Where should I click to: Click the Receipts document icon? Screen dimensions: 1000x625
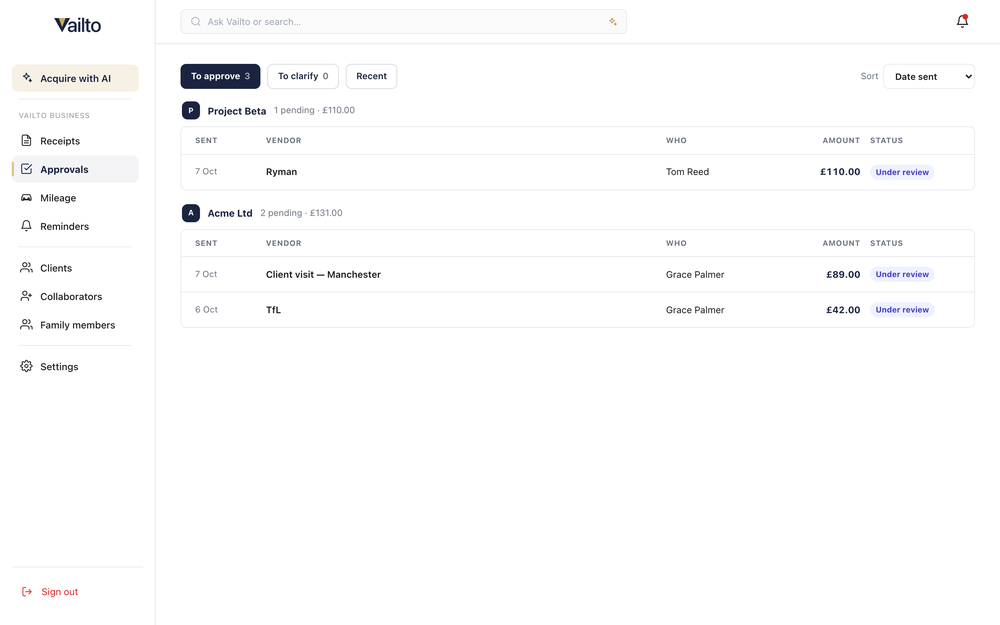pyautogui.click(x=26, y=140)
